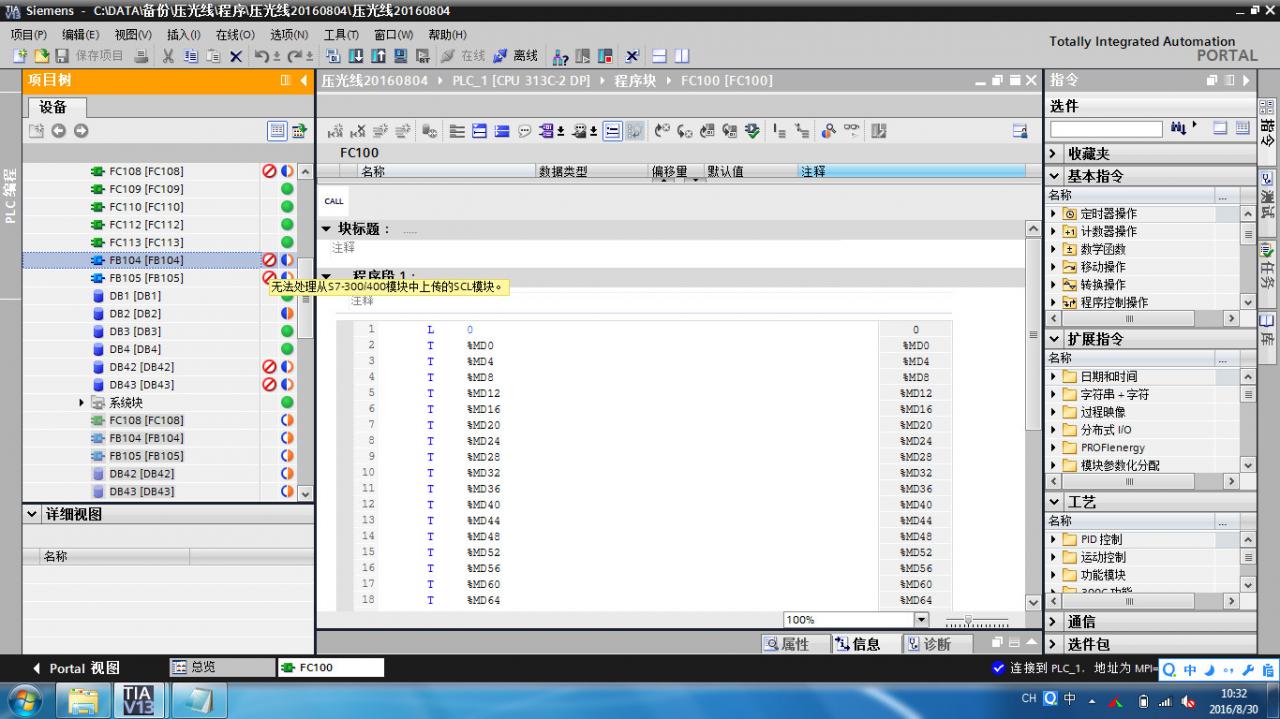
Task: Expand the 计数器操作 instruction folder
Action: coord(1054,232)
